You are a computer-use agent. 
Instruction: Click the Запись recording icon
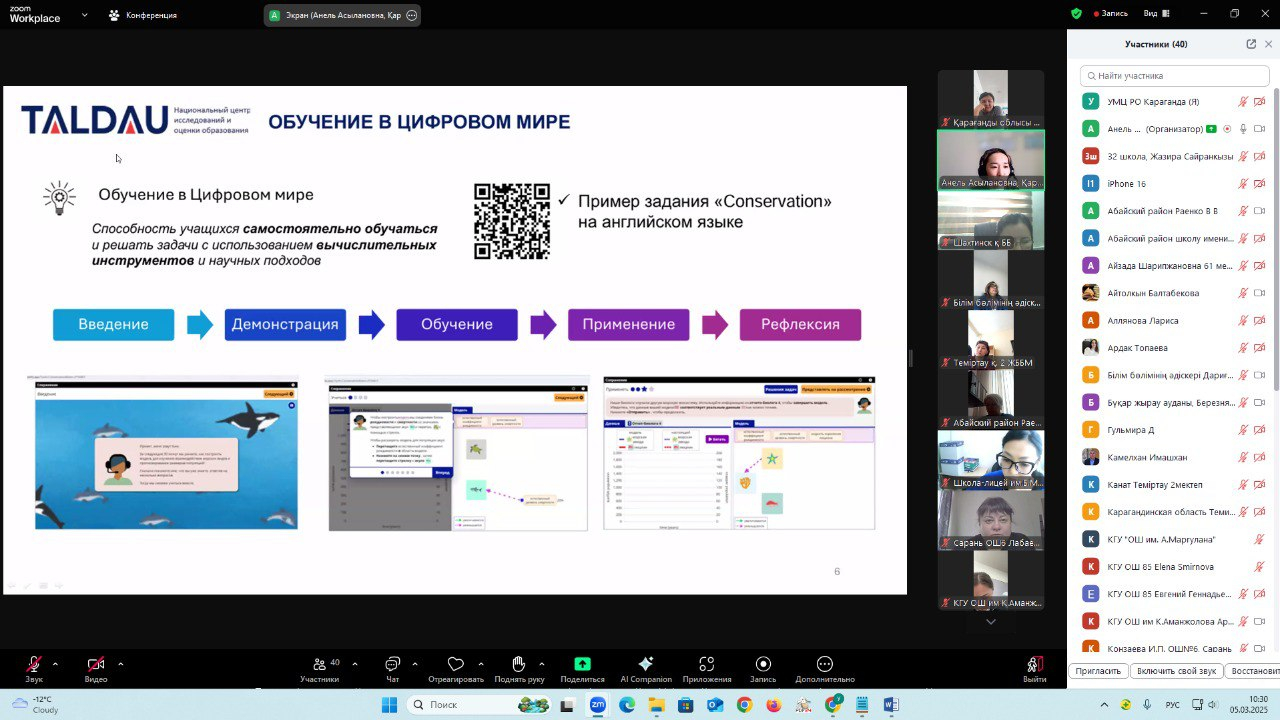762,665
